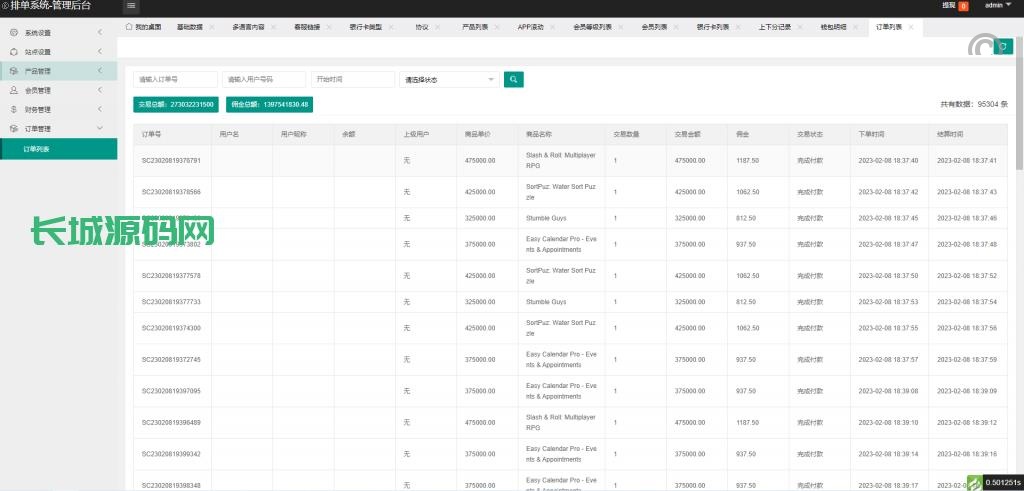The height and width of the screenshot is (491, 1024).
Task: Toggle the sidebar hamburger menu icon
Action: point(132,6)
